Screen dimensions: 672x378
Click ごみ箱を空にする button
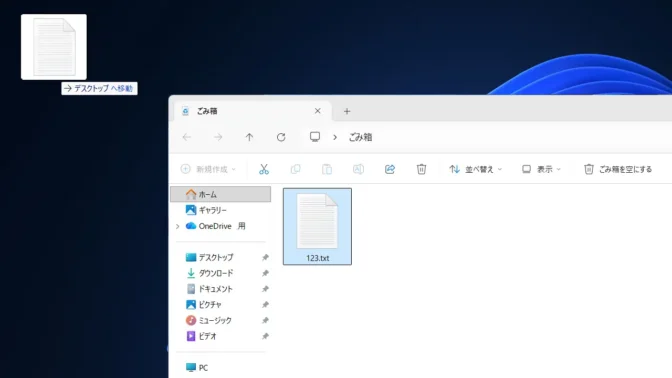coord(618,169)
